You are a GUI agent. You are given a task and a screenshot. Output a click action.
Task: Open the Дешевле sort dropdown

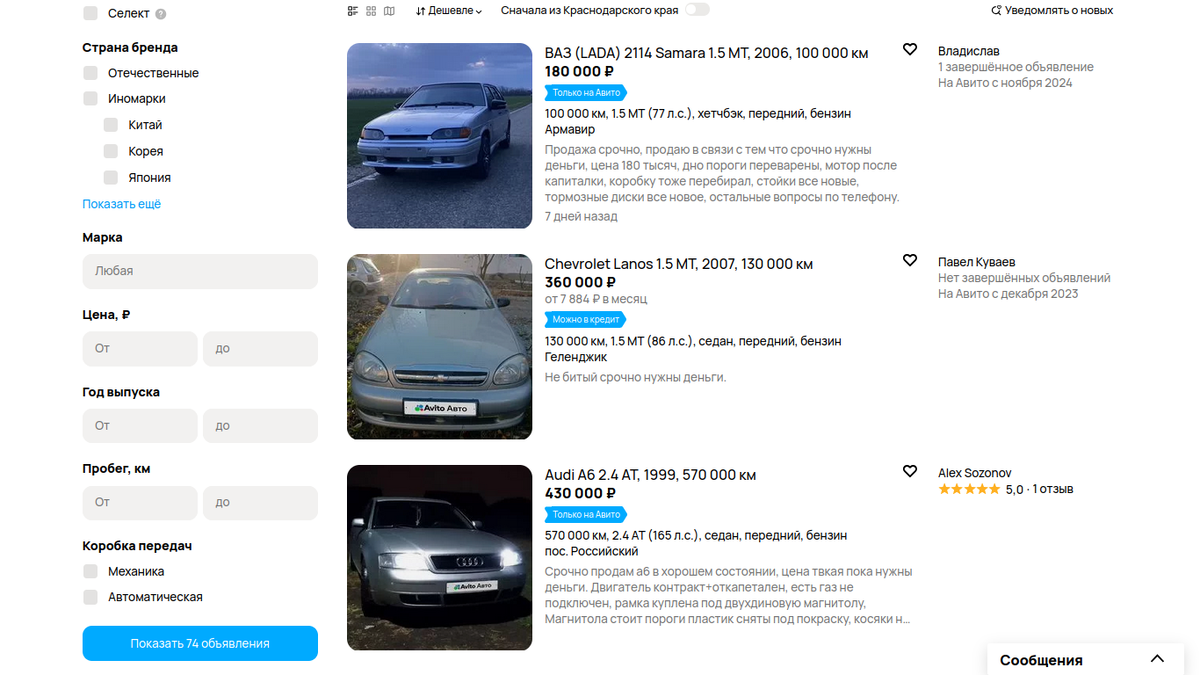449,11
